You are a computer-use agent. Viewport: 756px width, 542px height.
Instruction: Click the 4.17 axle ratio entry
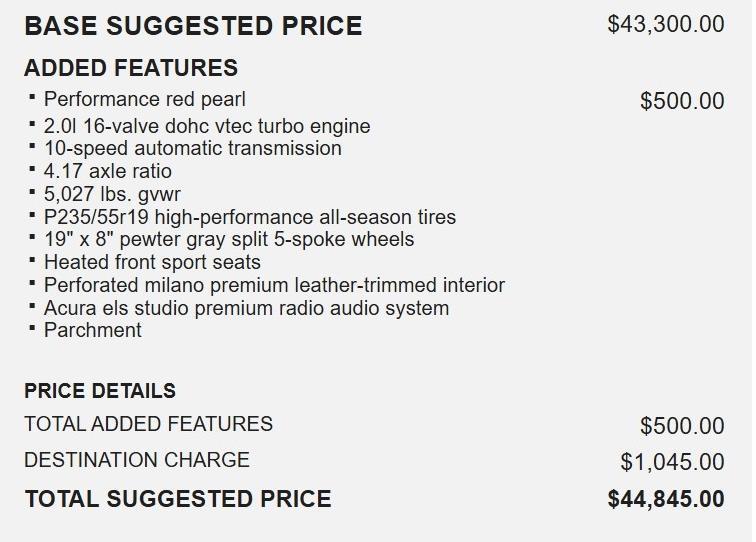pyautogui.click(x=108, y=171)
